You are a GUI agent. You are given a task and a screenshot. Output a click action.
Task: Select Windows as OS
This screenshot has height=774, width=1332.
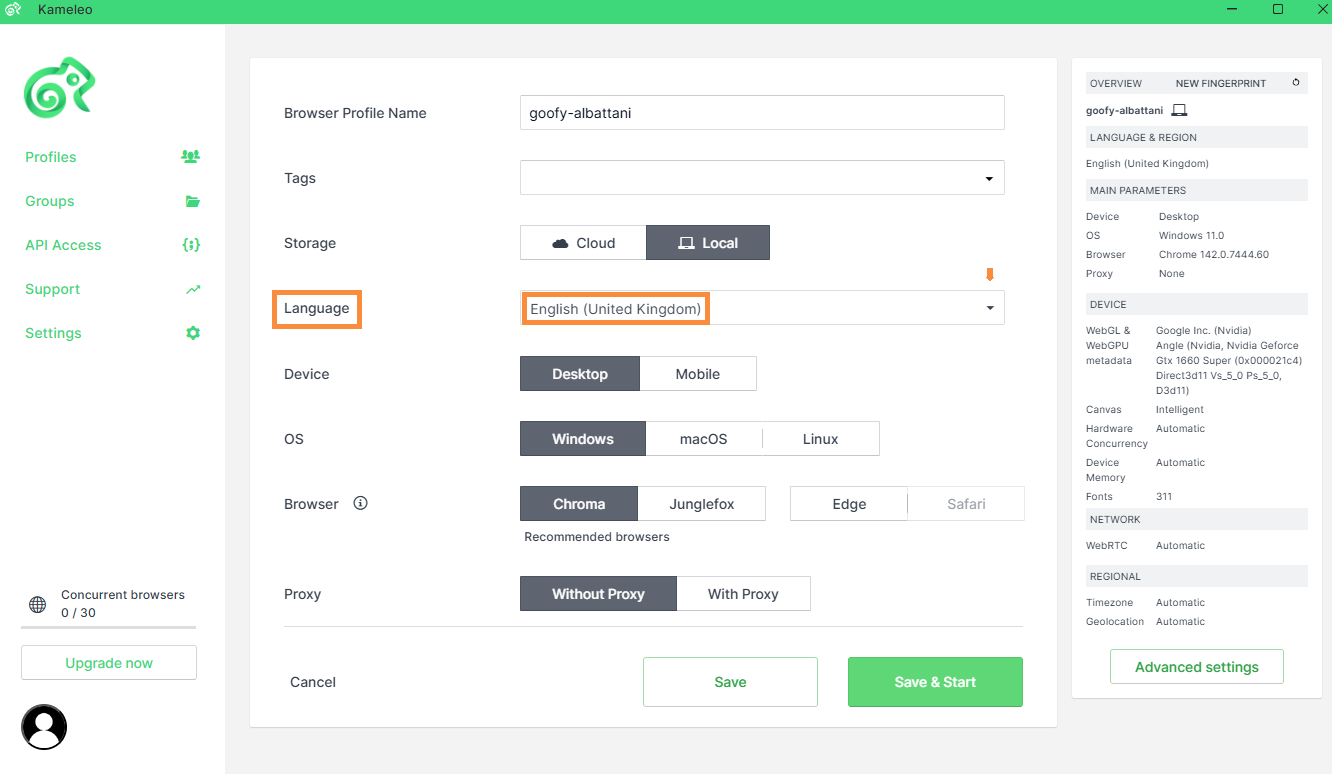pyautogui.click(x=583, y=439)
